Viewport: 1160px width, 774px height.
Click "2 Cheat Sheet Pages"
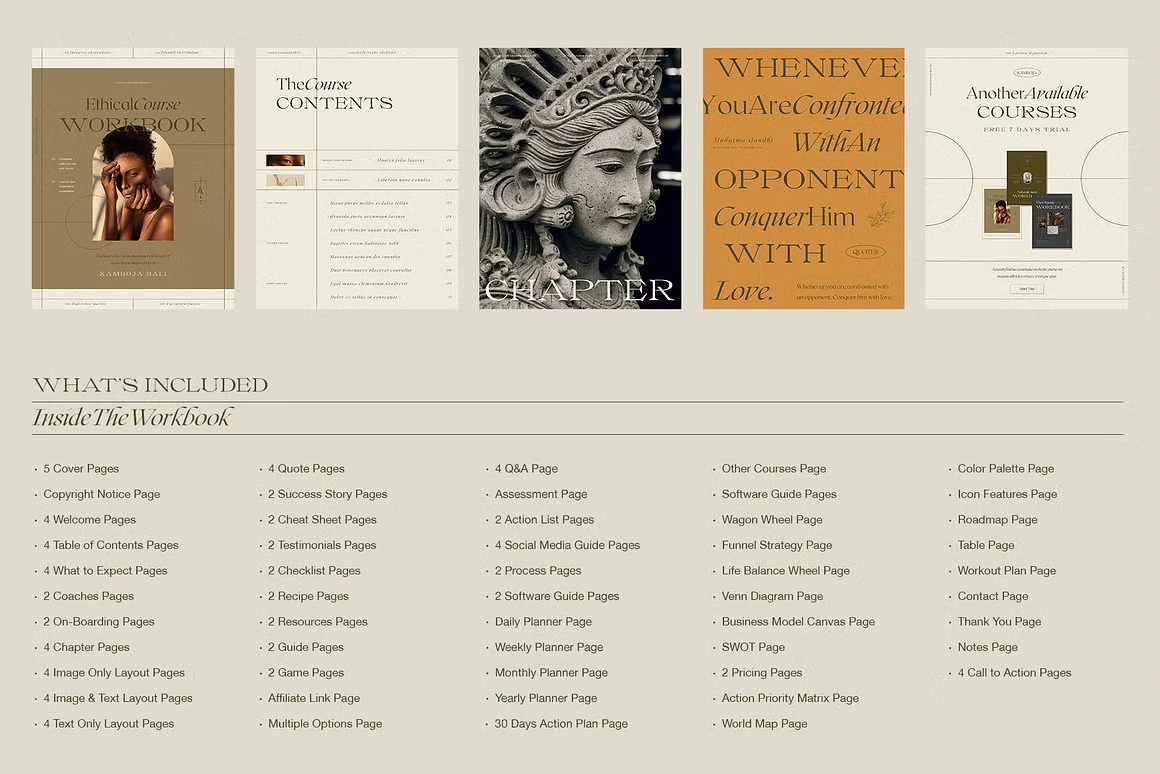click(x=323, y=519)
